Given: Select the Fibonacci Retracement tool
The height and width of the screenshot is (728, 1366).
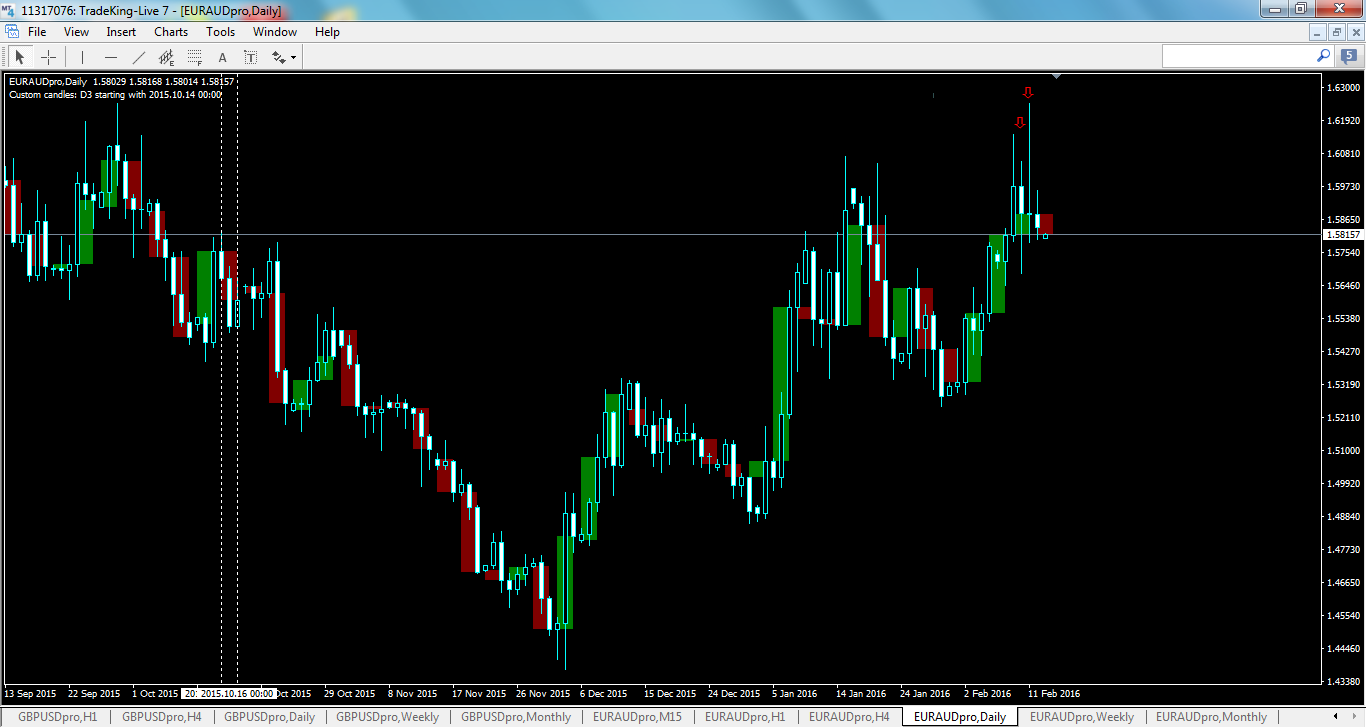Looking at the screenshot, I should pos(194,57).
